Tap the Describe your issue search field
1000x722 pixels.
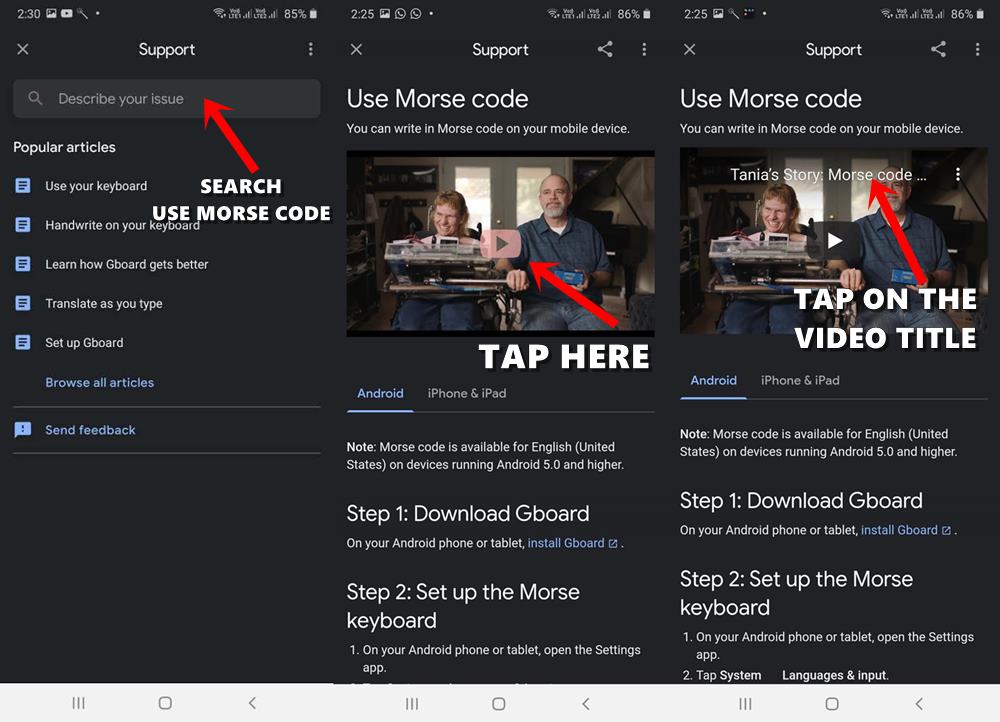tap(166, 99)
